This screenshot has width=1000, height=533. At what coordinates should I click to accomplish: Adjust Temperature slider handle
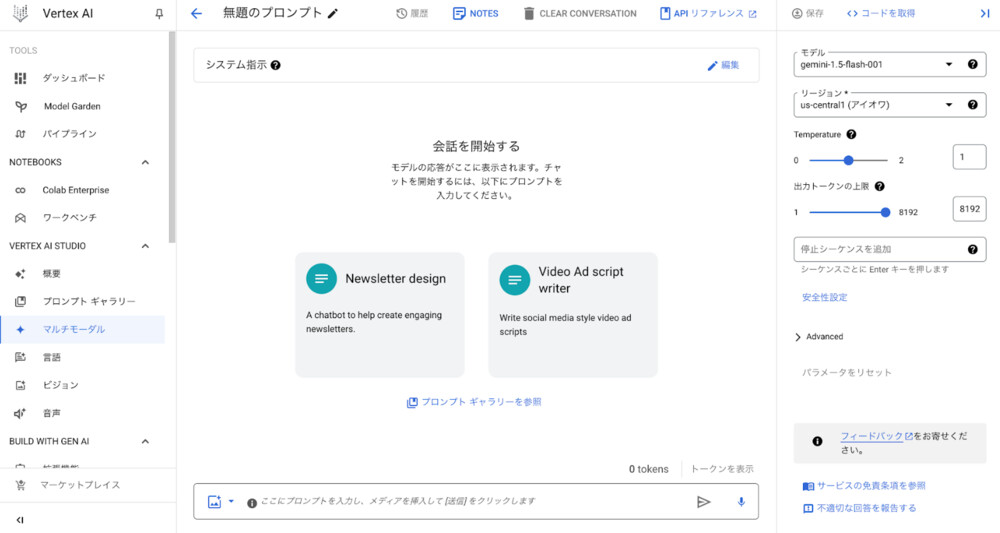pos(848,161)
